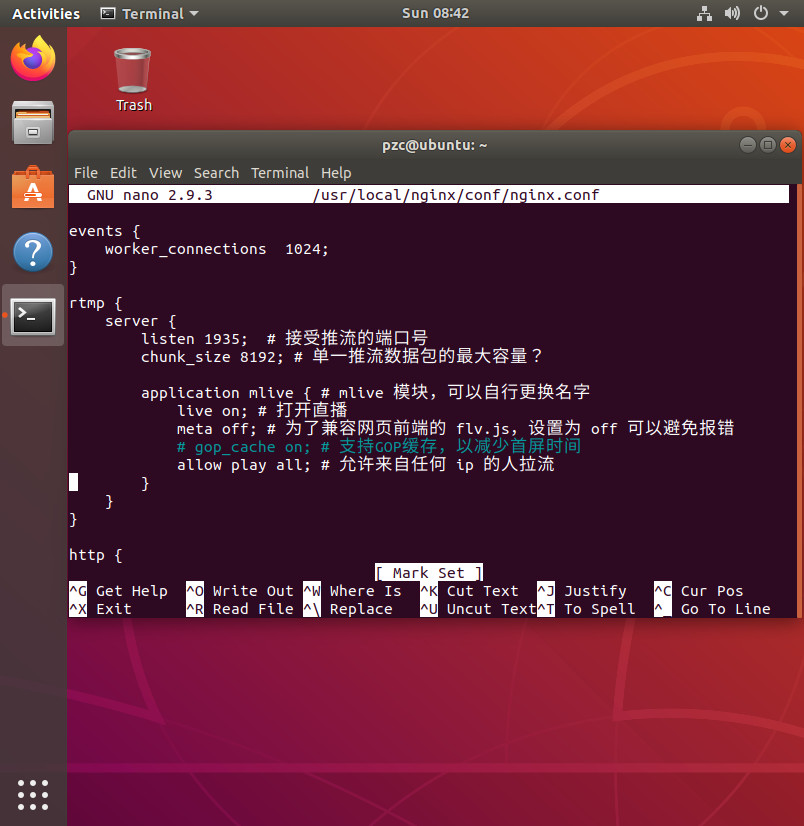Click the 'http {' line
This screenshot has width=804, height=826.
click(96, 555)
